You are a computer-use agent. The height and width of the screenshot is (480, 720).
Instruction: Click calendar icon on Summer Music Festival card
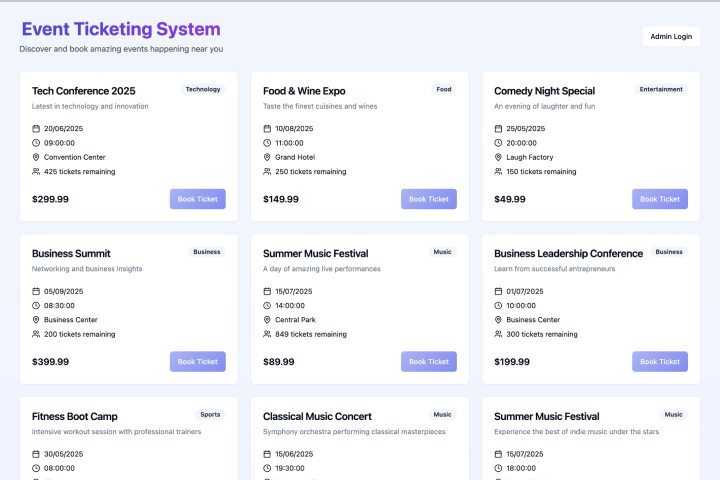[267, 292]
